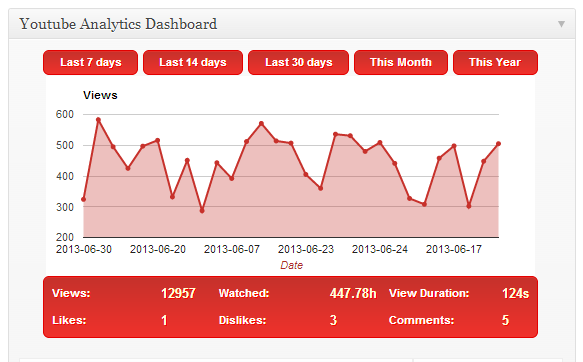Click the Watched label
The height and width of the screenshot is (362, 583).
click(x=244, y=294)
